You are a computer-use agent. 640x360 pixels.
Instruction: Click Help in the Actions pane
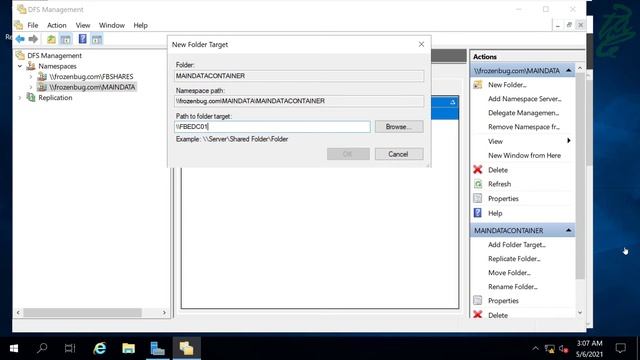point(495,213)
